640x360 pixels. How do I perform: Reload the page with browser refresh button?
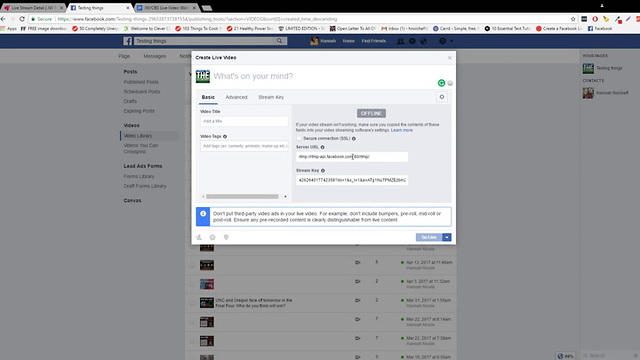coord(22,19)
